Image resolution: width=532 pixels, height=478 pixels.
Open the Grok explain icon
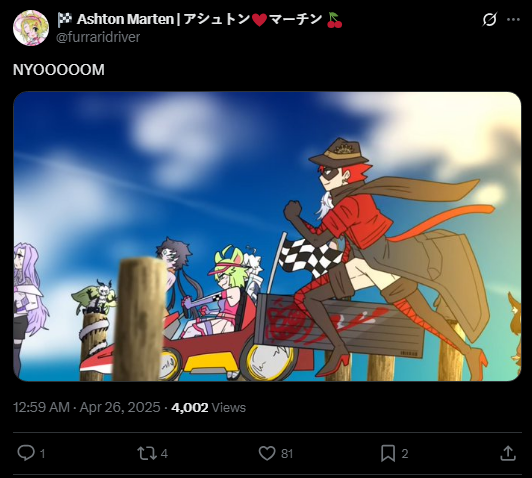coord(490,19)
